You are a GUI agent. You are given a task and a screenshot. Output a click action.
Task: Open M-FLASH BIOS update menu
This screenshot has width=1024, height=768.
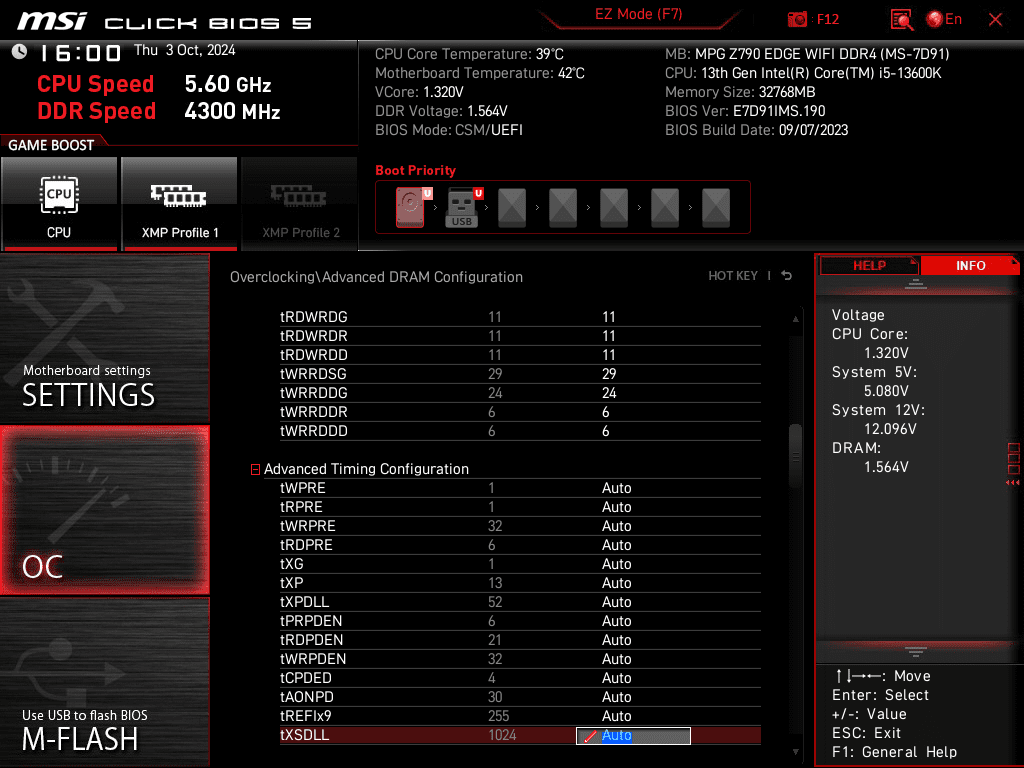104,682
